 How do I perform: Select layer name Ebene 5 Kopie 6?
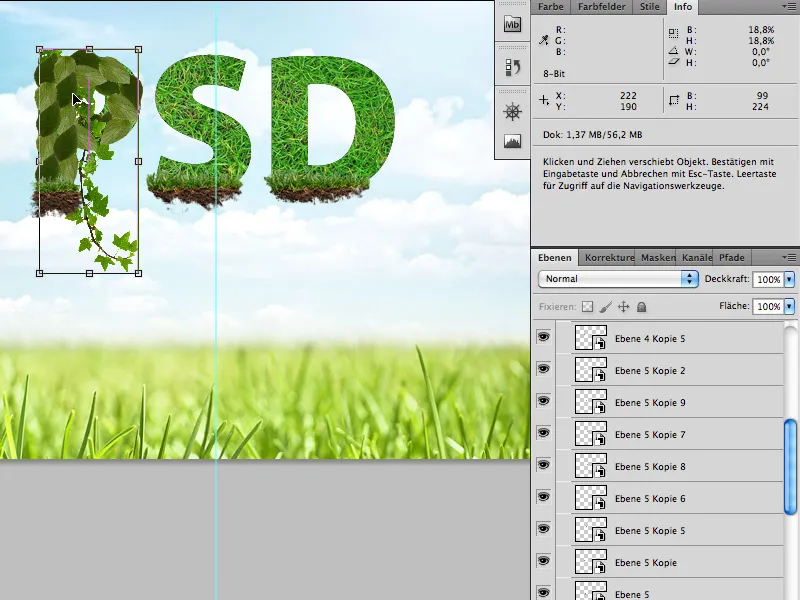coord(650,498)
